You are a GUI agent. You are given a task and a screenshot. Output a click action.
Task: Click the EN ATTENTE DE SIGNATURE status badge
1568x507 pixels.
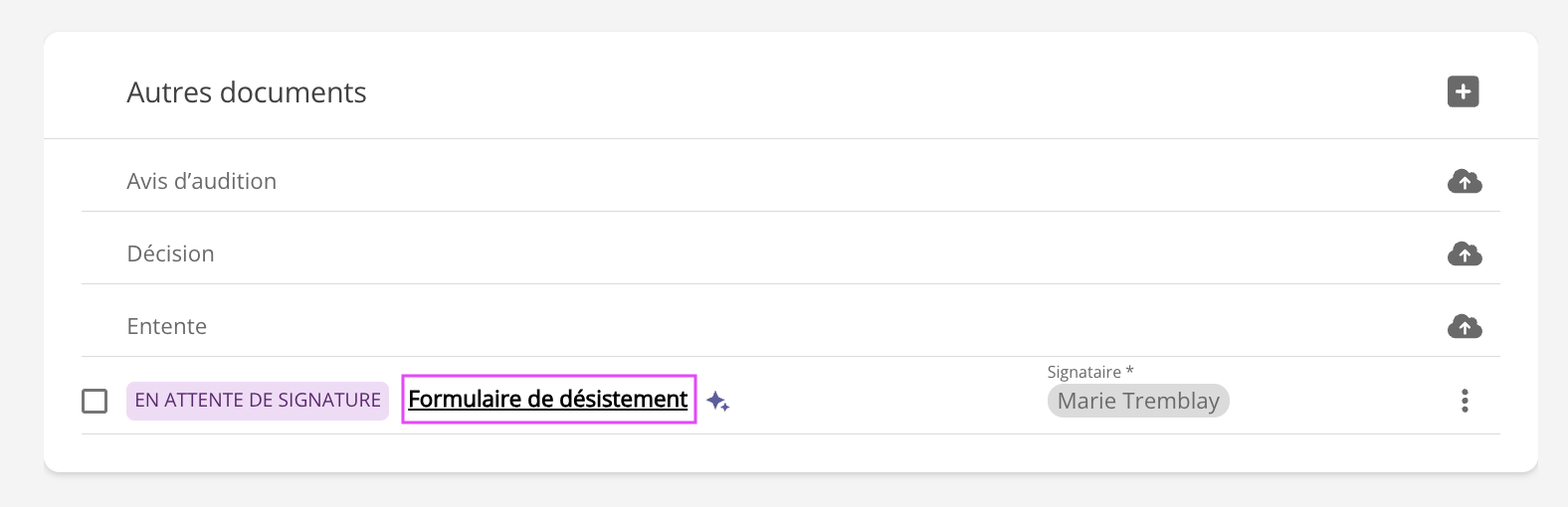257,401
